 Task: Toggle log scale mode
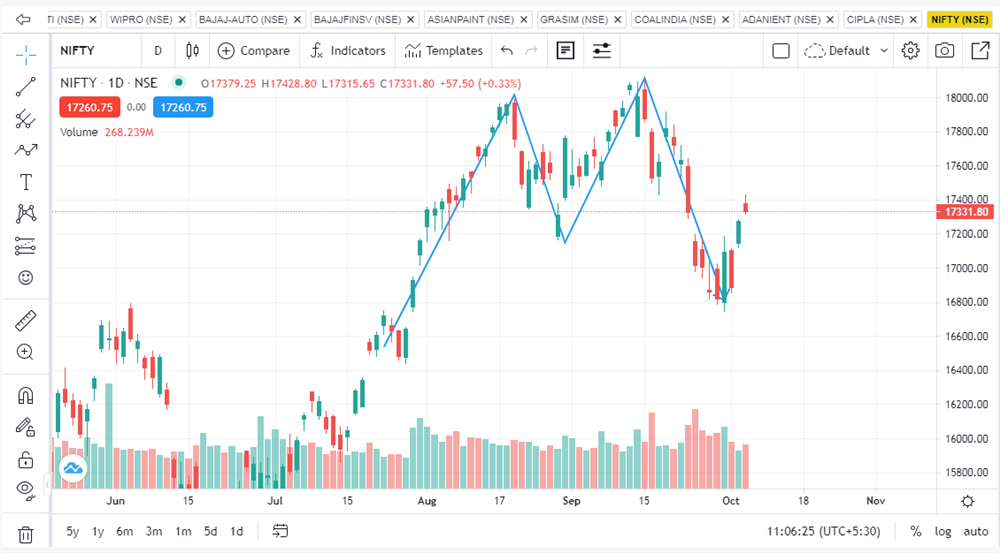pyautogui.click(x=943, y=531)
